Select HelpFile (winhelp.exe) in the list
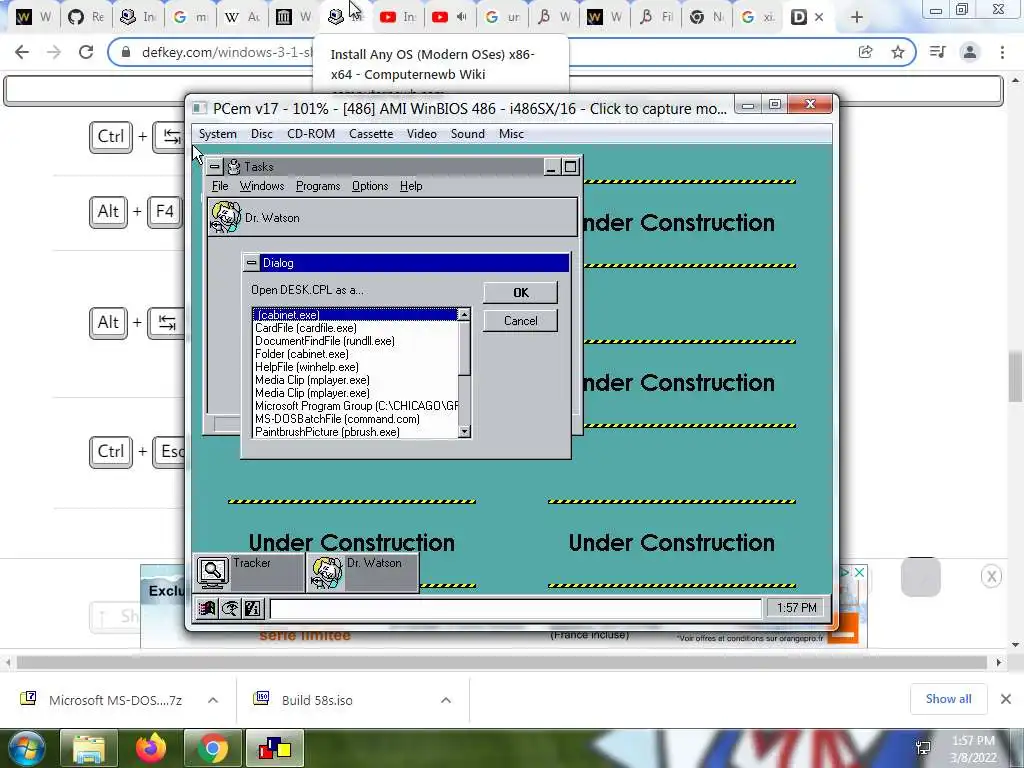1024x768 pixels. click(355, 367)
